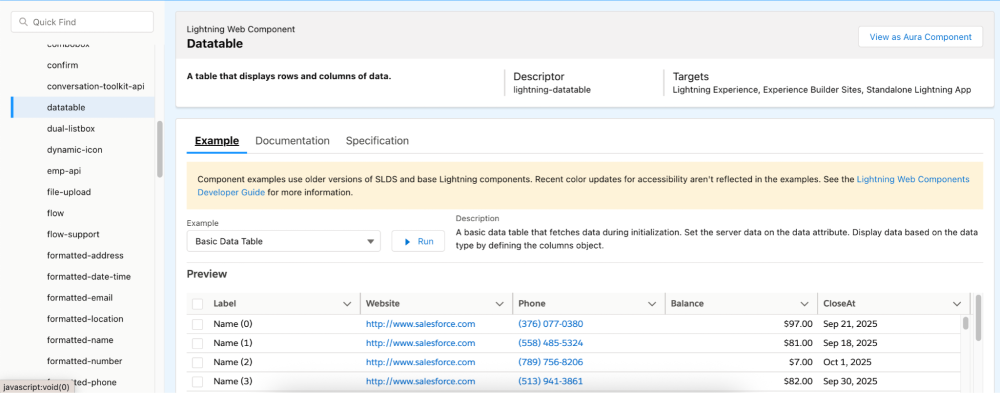The height and width of the screenshot is (393, 1000).
Task: Open the CloseAt column header menu chevron
Action: (957, 304)
